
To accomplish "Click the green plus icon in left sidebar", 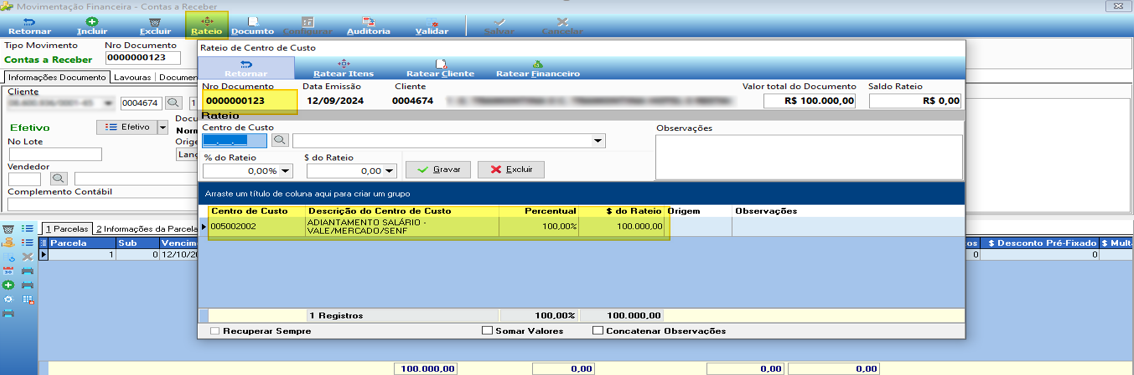I will click(x=9, y=285).
